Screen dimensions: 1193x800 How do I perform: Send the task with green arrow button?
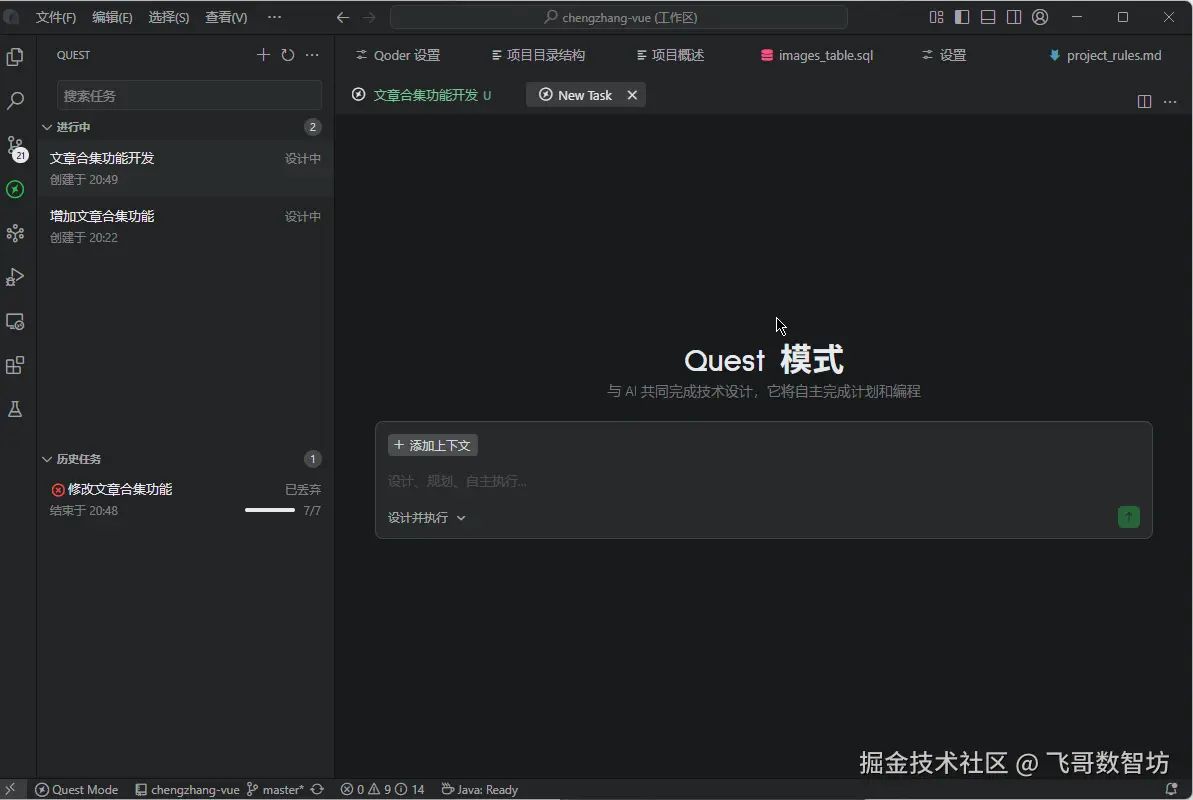(x=1129, y=518)
